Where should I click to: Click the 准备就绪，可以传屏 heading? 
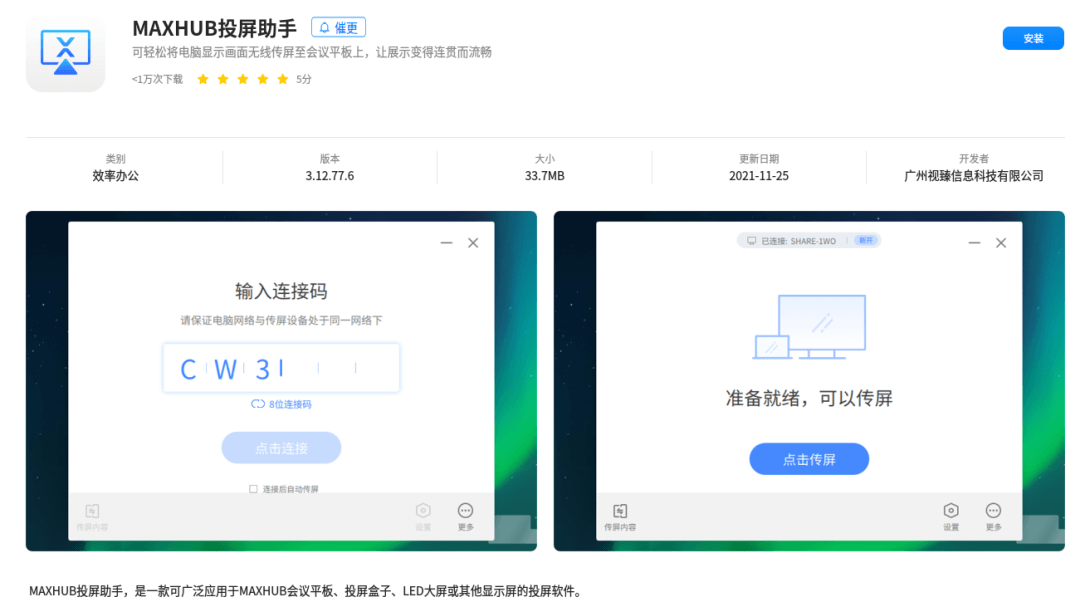pos(809,398)
